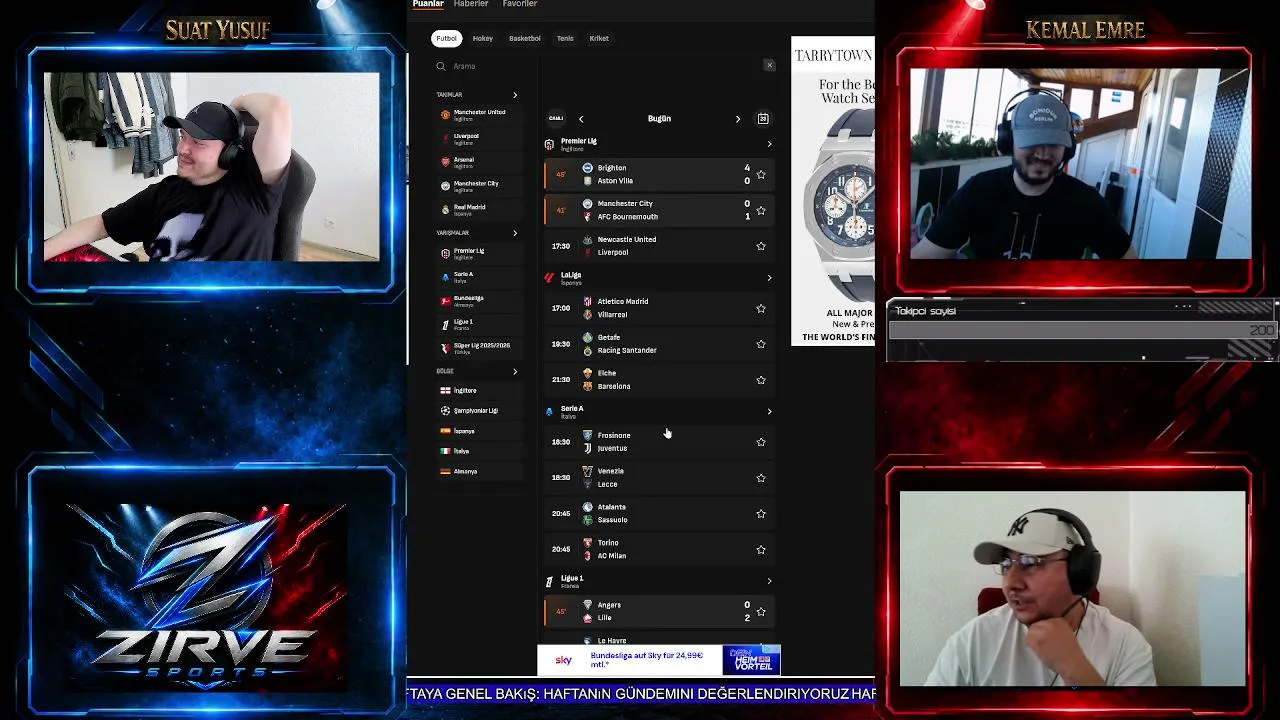The image size is (1280, 720).
Task: Switch to the Puanlar tab
Action: click(428, 4)
